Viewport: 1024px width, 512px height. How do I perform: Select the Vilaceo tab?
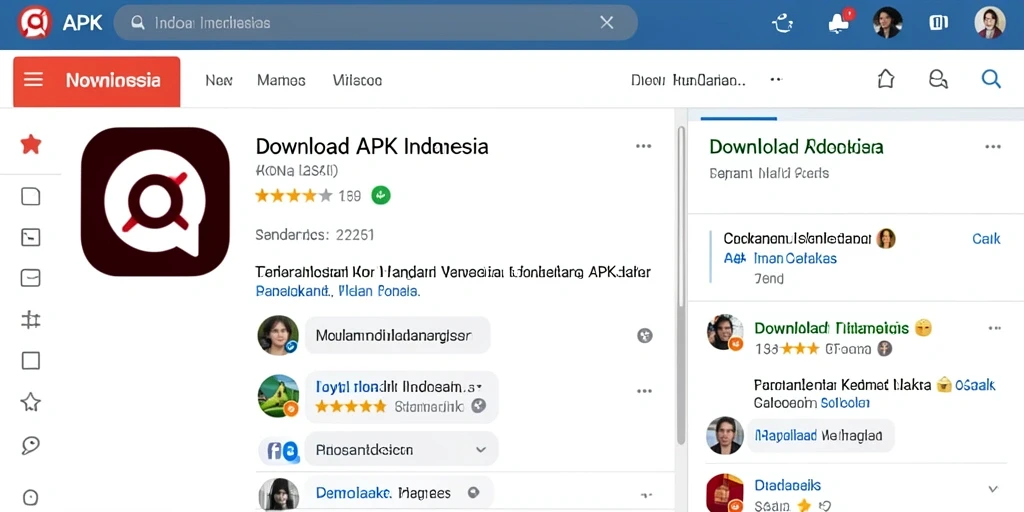(x=357, y=80)
